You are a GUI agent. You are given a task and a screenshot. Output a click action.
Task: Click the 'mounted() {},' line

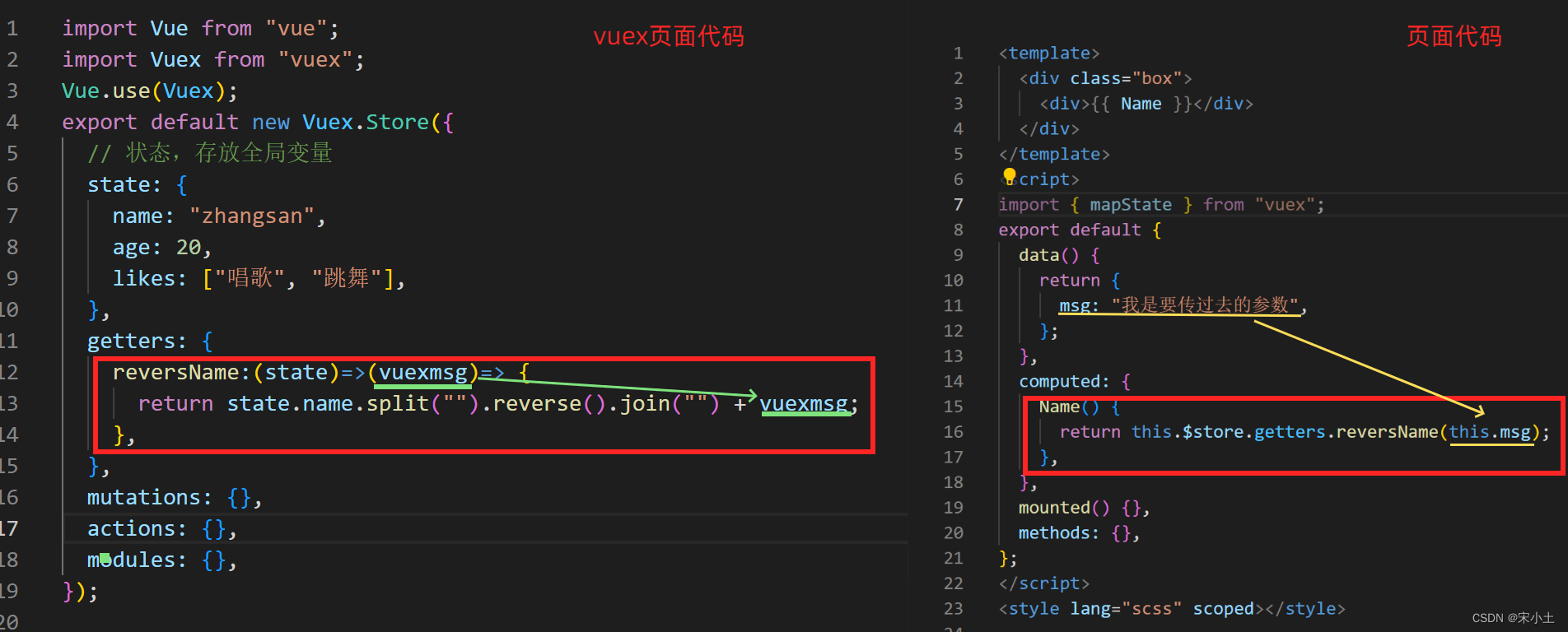point(1085,508)
